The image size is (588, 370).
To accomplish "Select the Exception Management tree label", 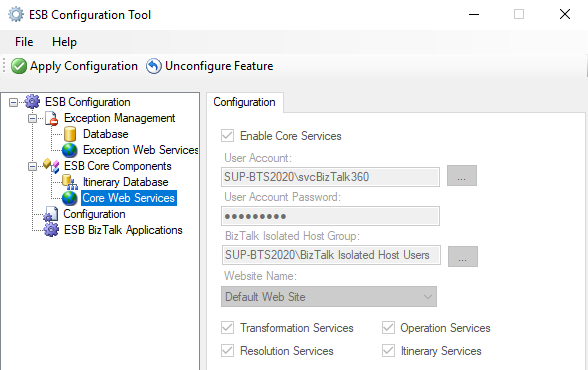I will [120, 118].
